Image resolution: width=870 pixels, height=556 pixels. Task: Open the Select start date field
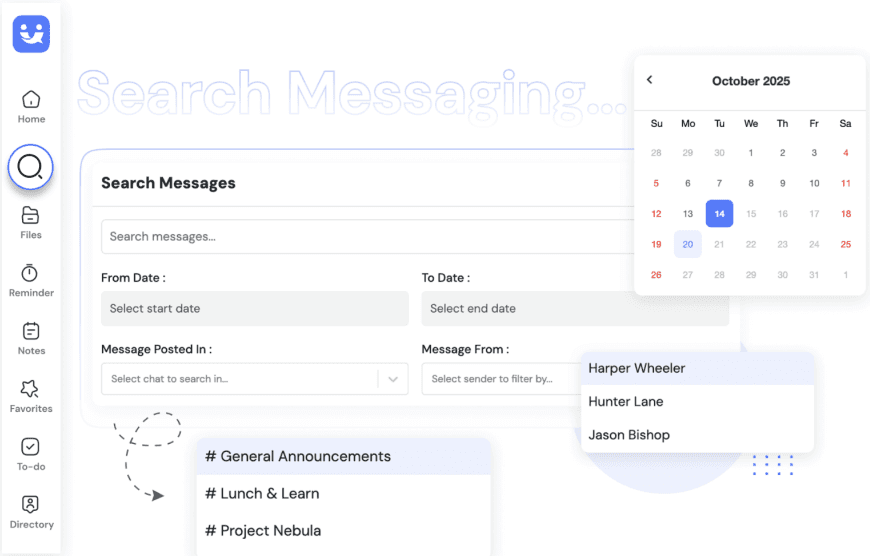(255, 309)
